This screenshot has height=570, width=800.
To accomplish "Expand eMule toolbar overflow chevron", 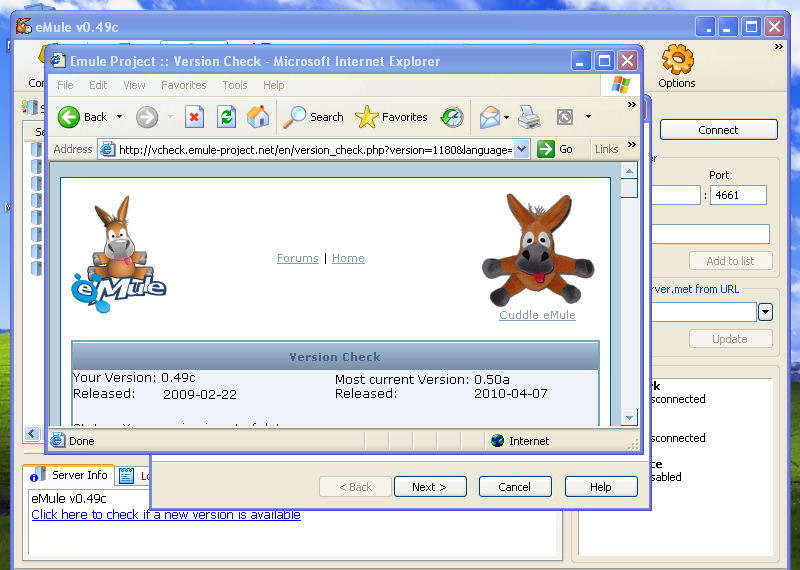I will point(779,47).
